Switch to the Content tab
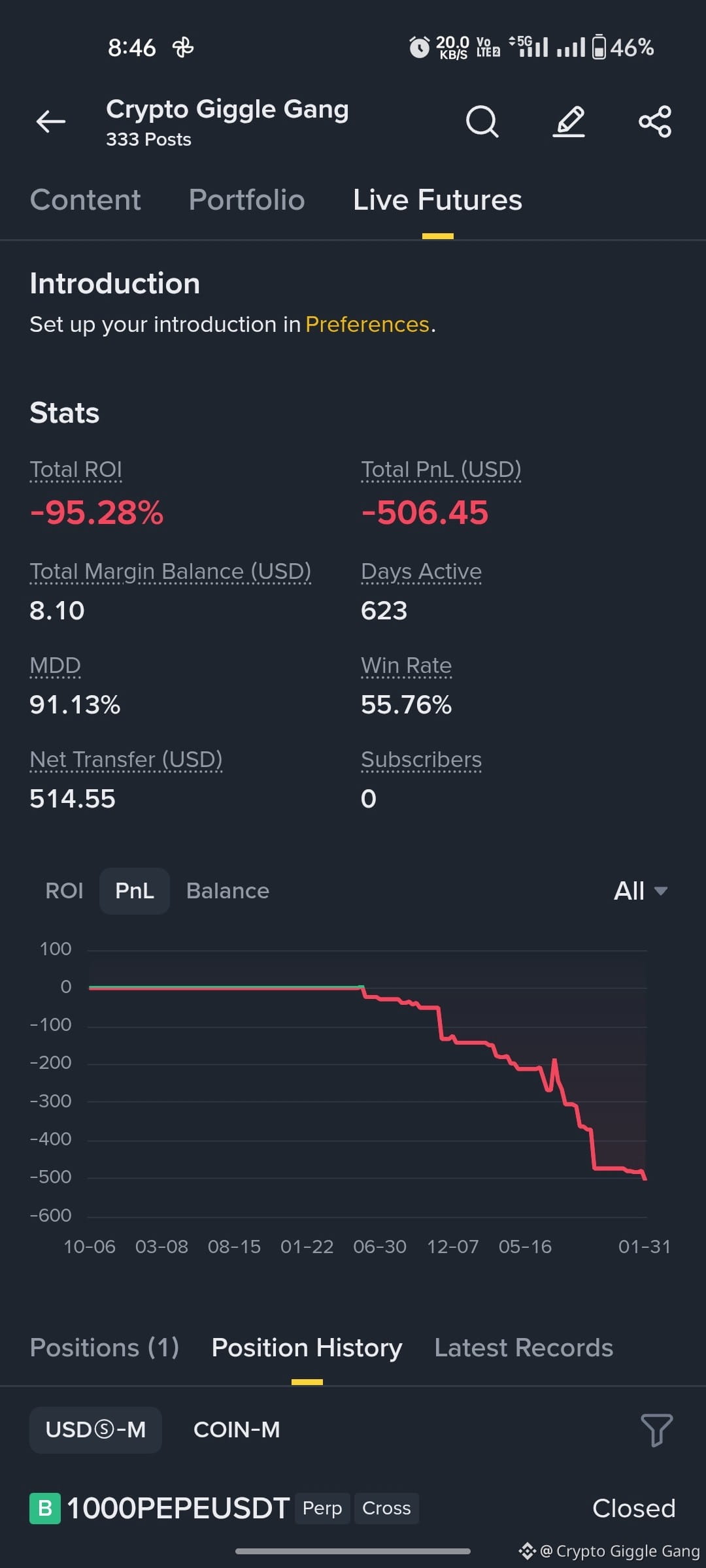This screenshot has width=706, height=1568. click(85, 200)
